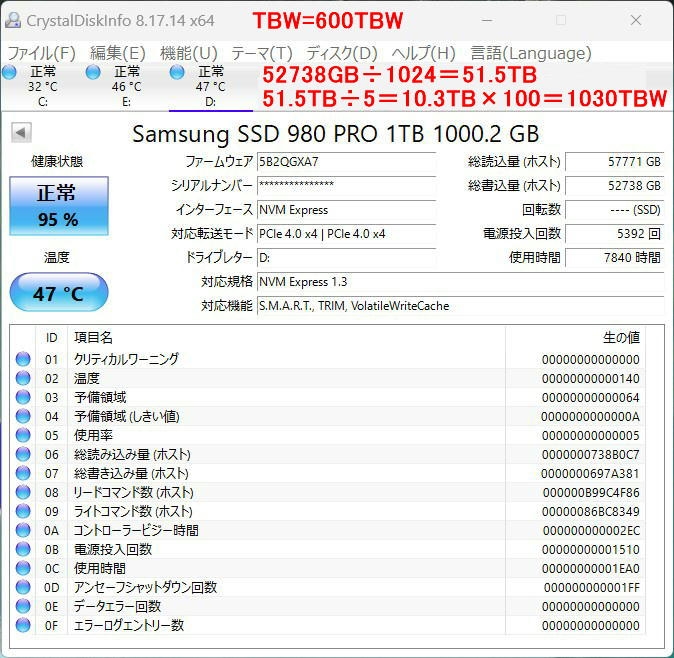Click the blue status icon for ID 02

[23, 378]
